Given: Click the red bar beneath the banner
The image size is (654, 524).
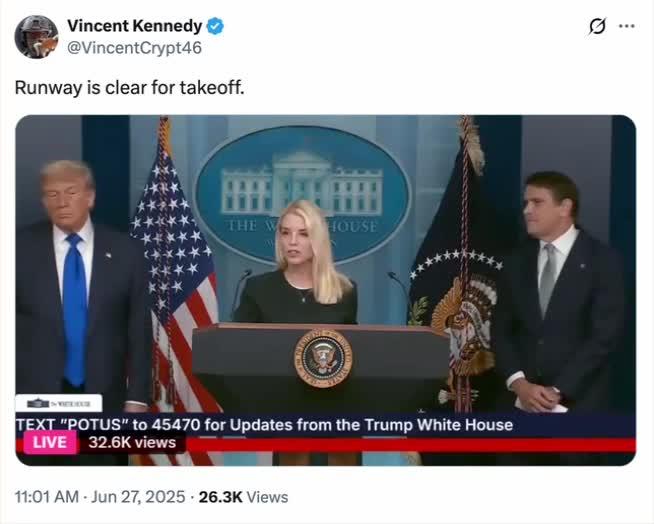Looking at the screenshot, I should (x=411, y=445).
